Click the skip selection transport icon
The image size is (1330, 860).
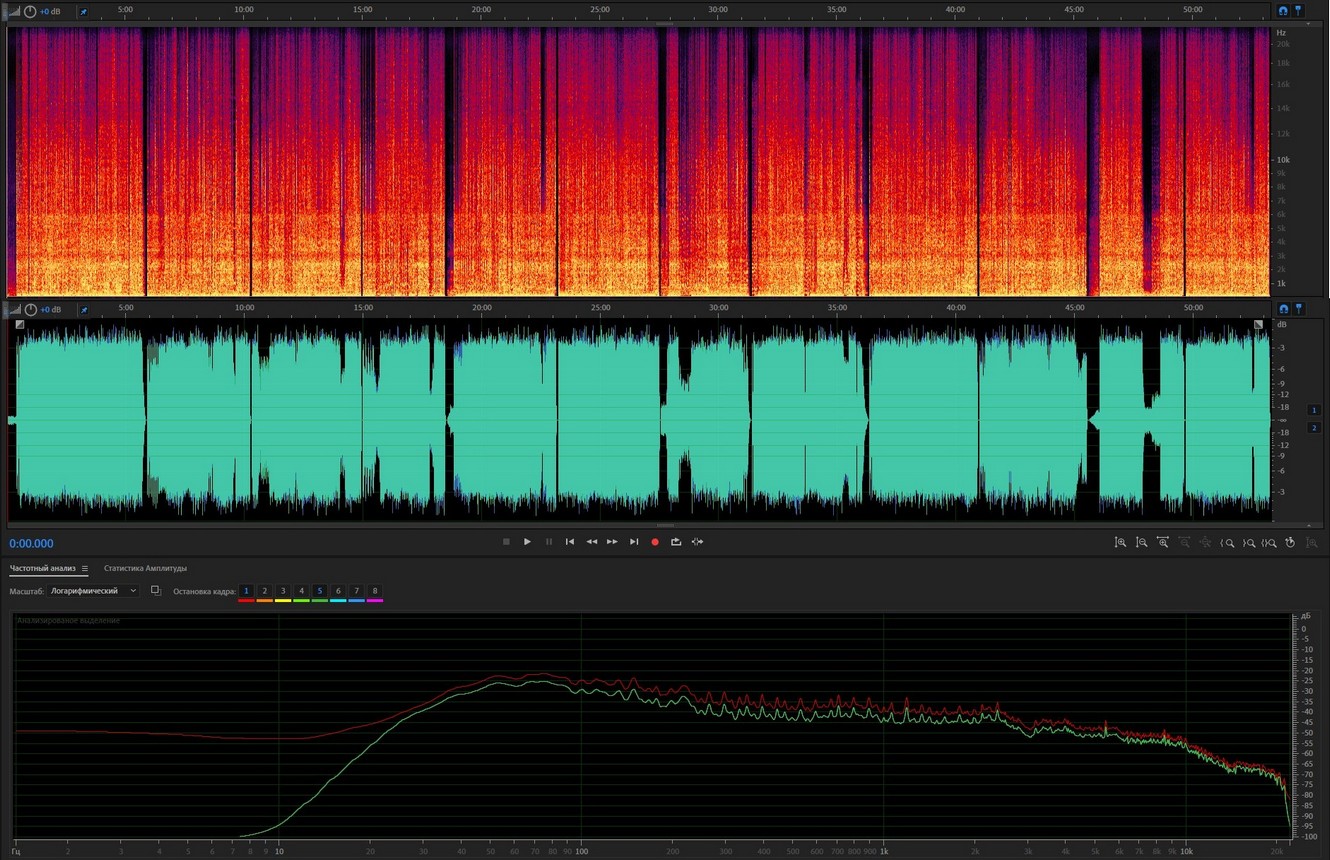(697, 542)
